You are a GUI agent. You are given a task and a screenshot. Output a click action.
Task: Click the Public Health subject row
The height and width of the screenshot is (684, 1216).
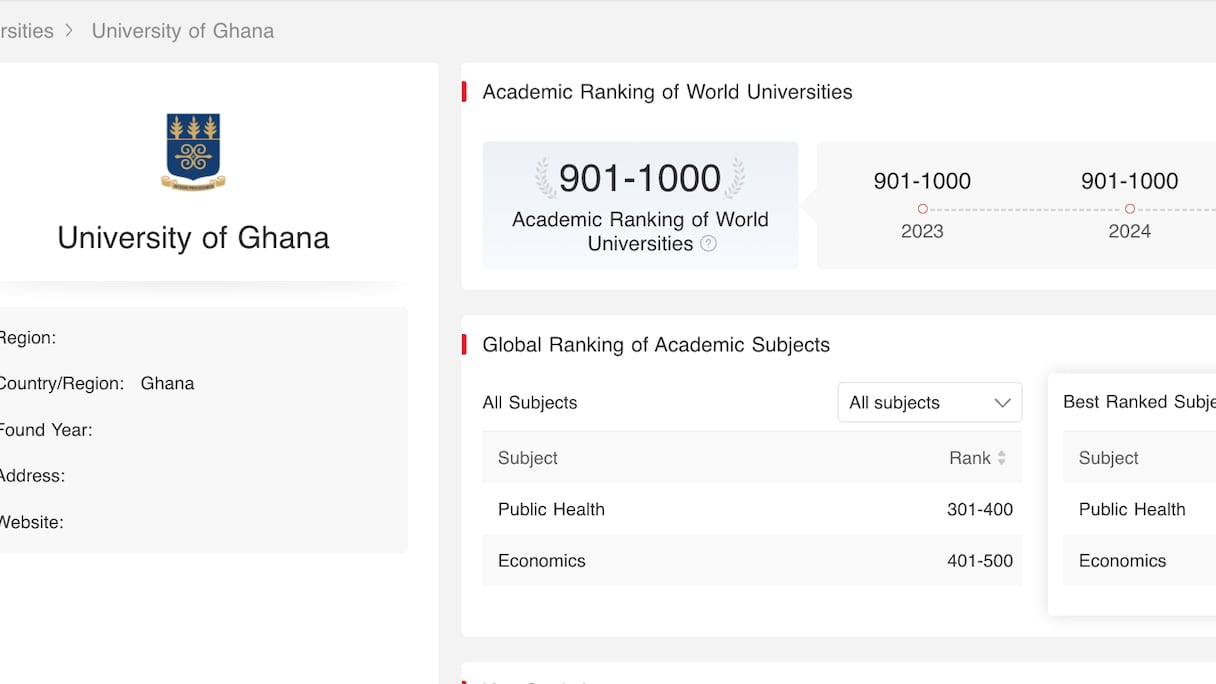coord(752,509)
